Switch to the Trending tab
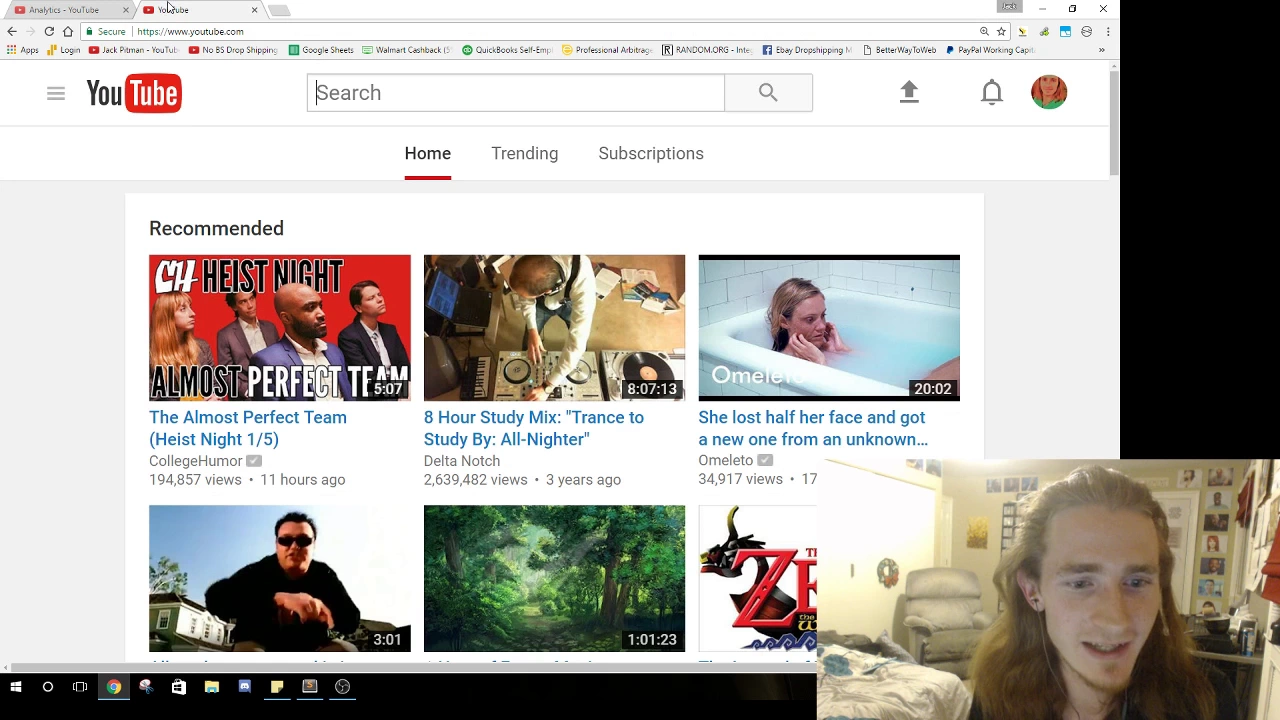Viewport: 1280px width, 720px height. [x=524, y=154]
